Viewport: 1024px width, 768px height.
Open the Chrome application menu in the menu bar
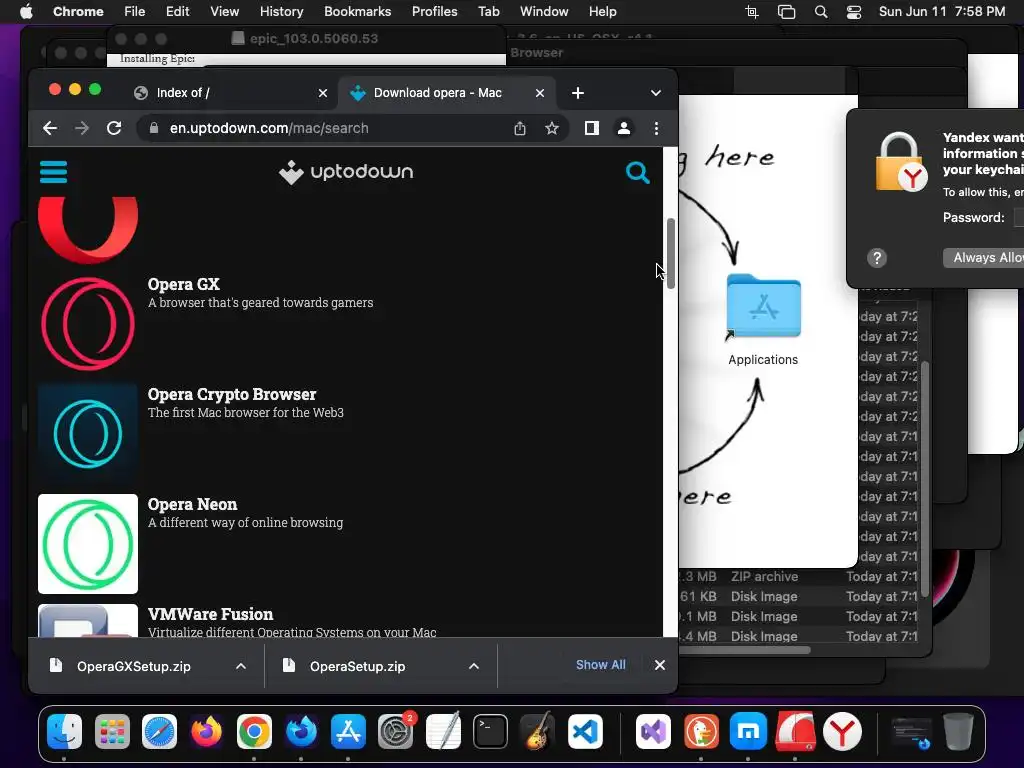(78, 11)
